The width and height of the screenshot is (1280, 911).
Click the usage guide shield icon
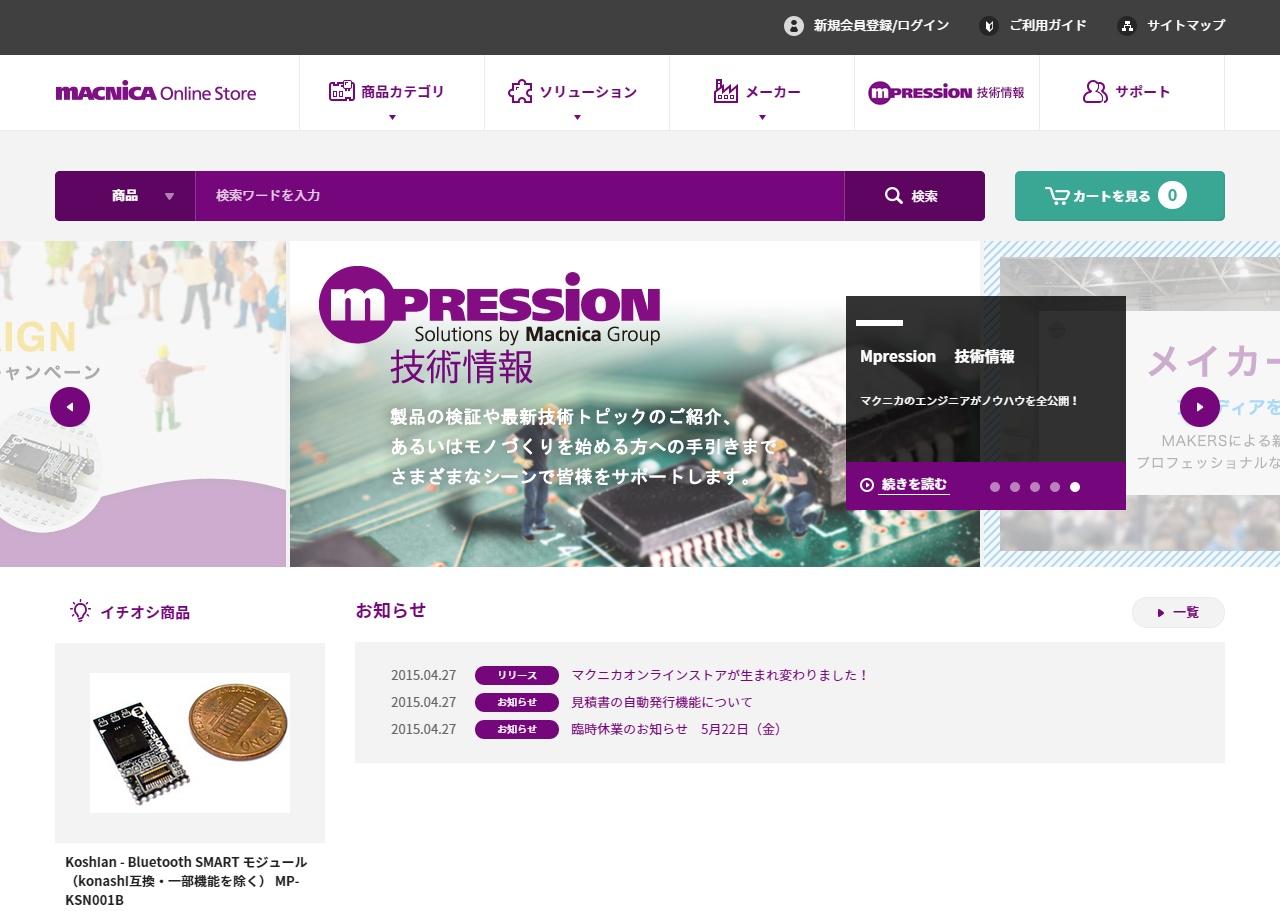click(x=989, y=26)
